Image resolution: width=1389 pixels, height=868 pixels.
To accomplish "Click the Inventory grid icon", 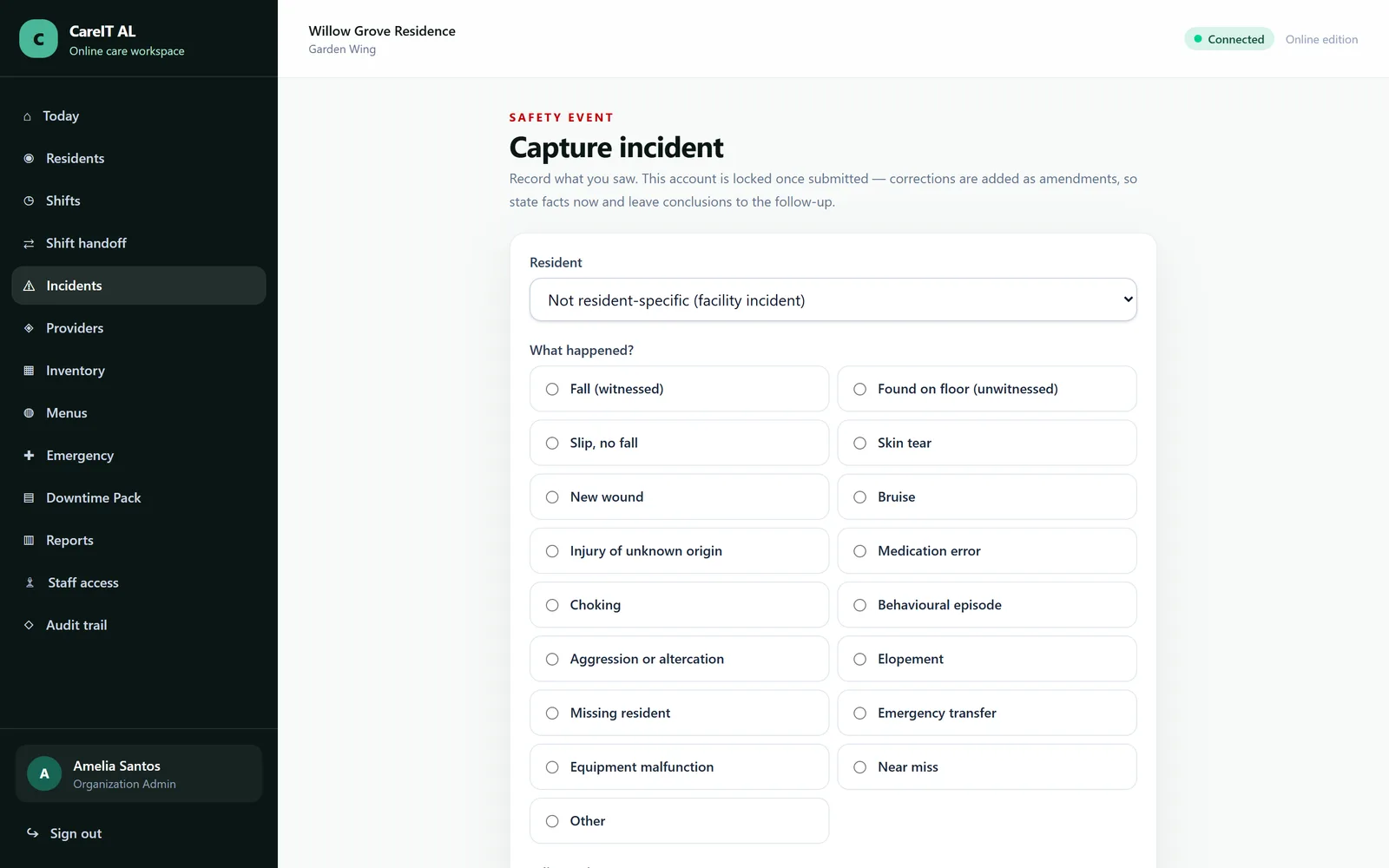I will 29,371.
